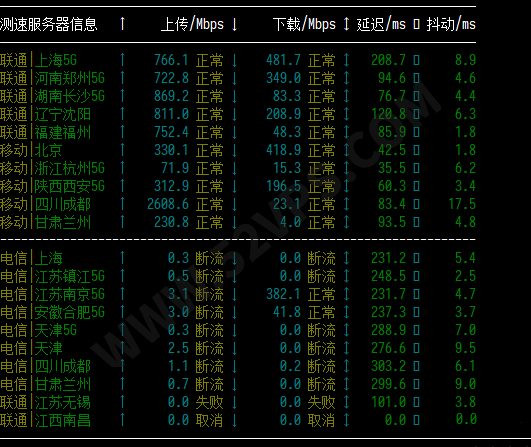Select download value 481.7 for 上海5G

coord(283,60)
